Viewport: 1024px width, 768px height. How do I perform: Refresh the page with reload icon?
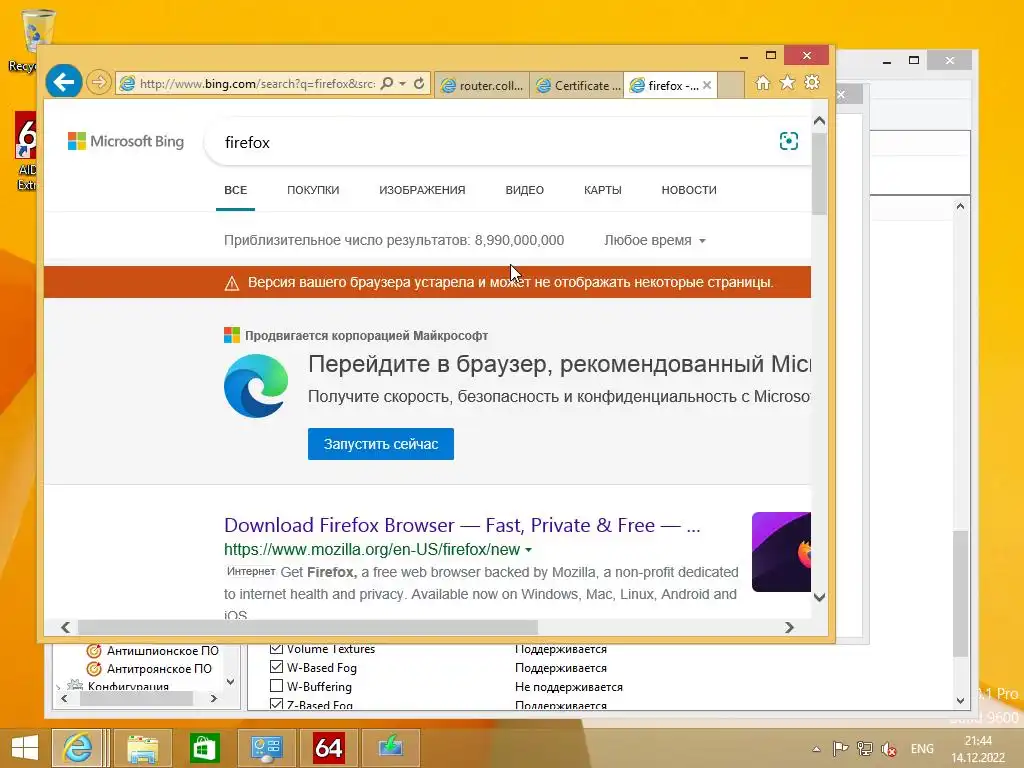[419, 84]
